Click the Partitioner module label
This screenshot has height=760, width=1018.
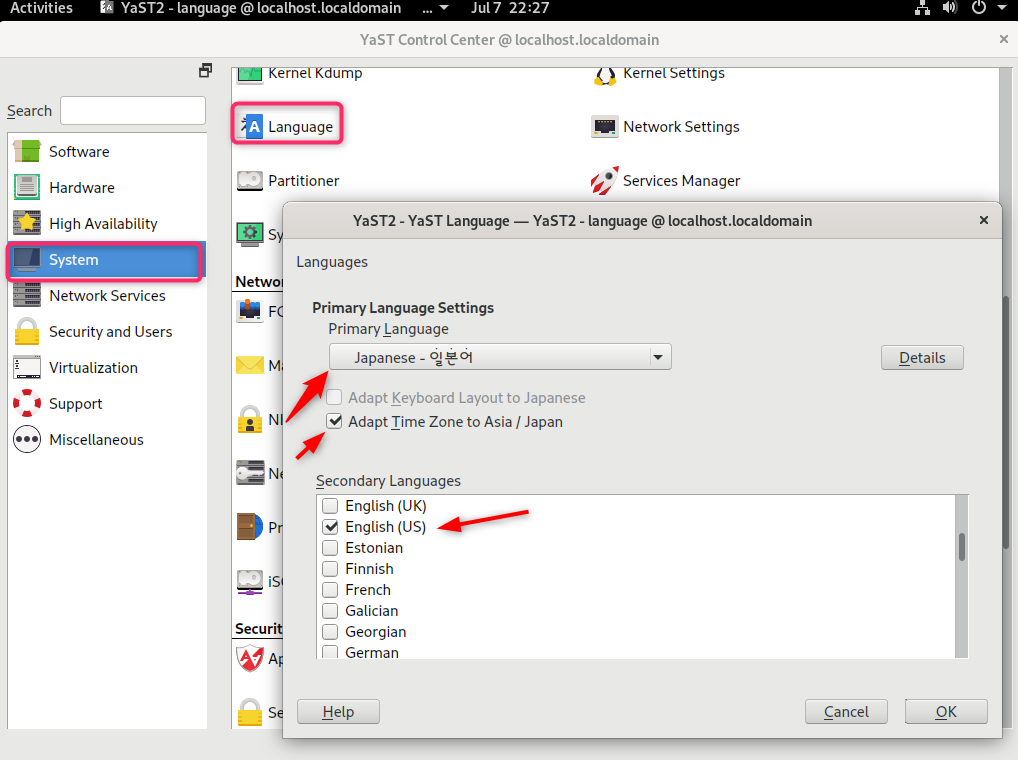coord(303,180)
